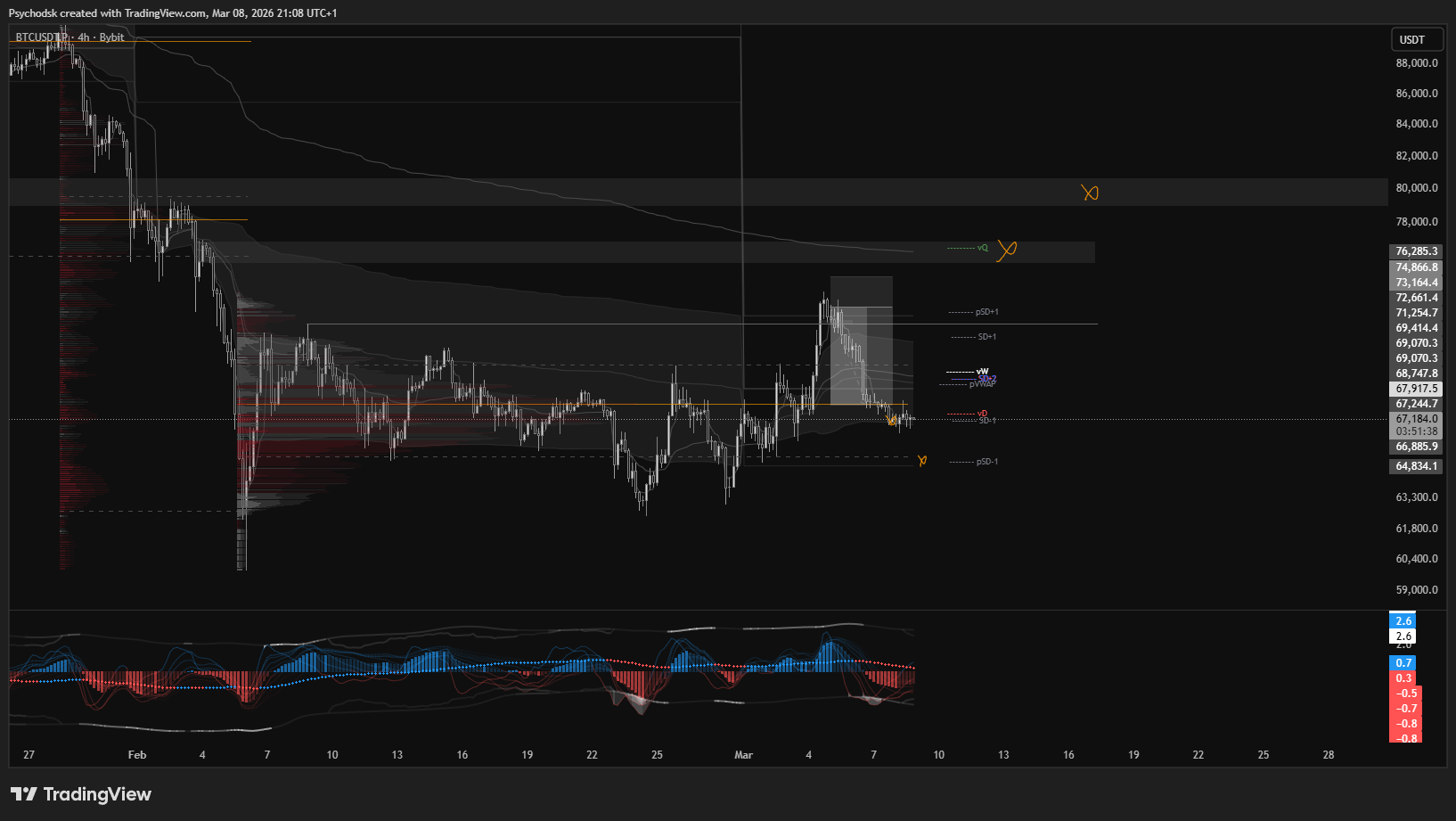Select the white vW level label
This screenshot has height=821, width=1456.
[982, 372]
